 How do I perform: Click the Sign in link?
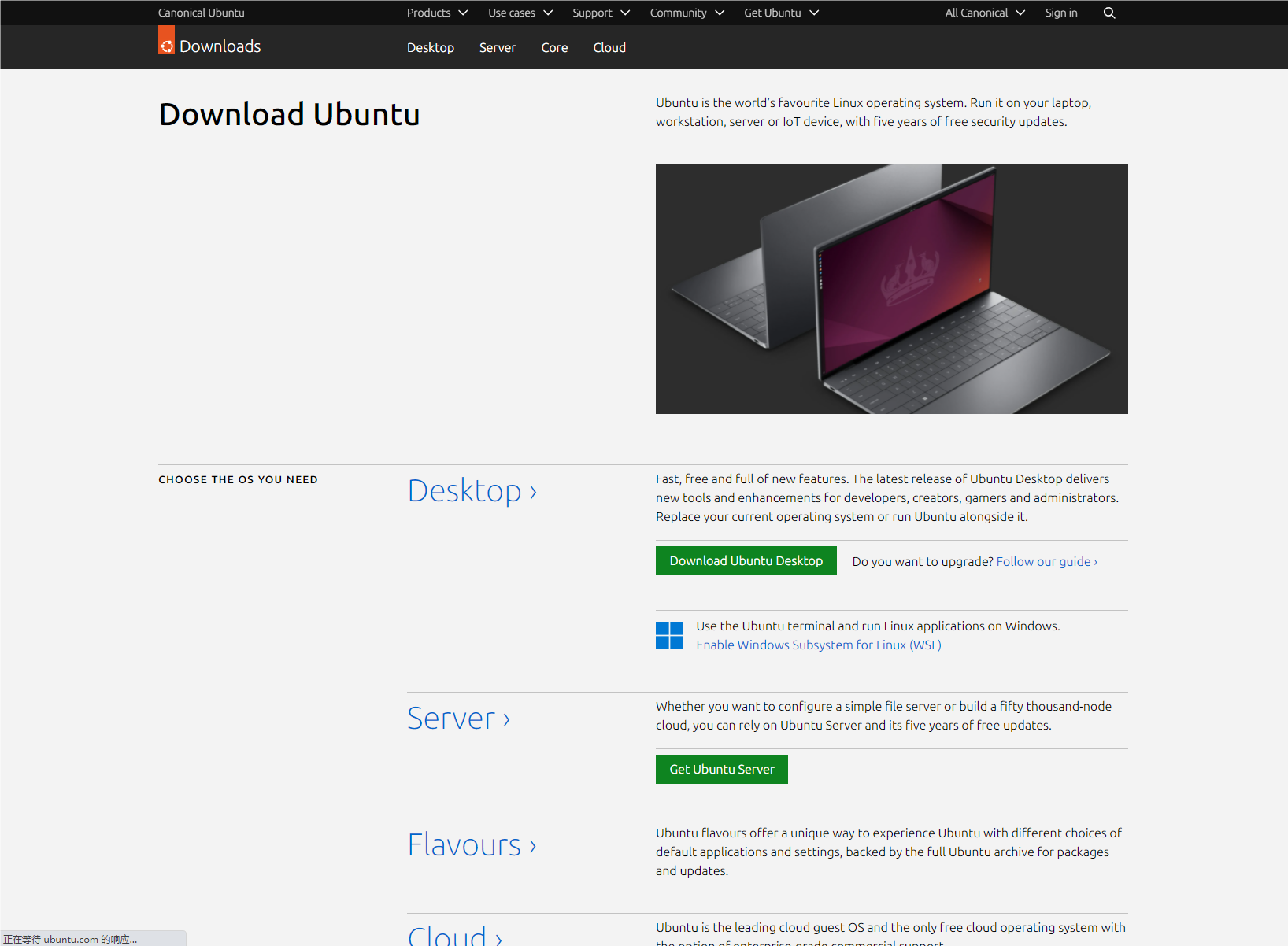click(x=1061, y=13)
